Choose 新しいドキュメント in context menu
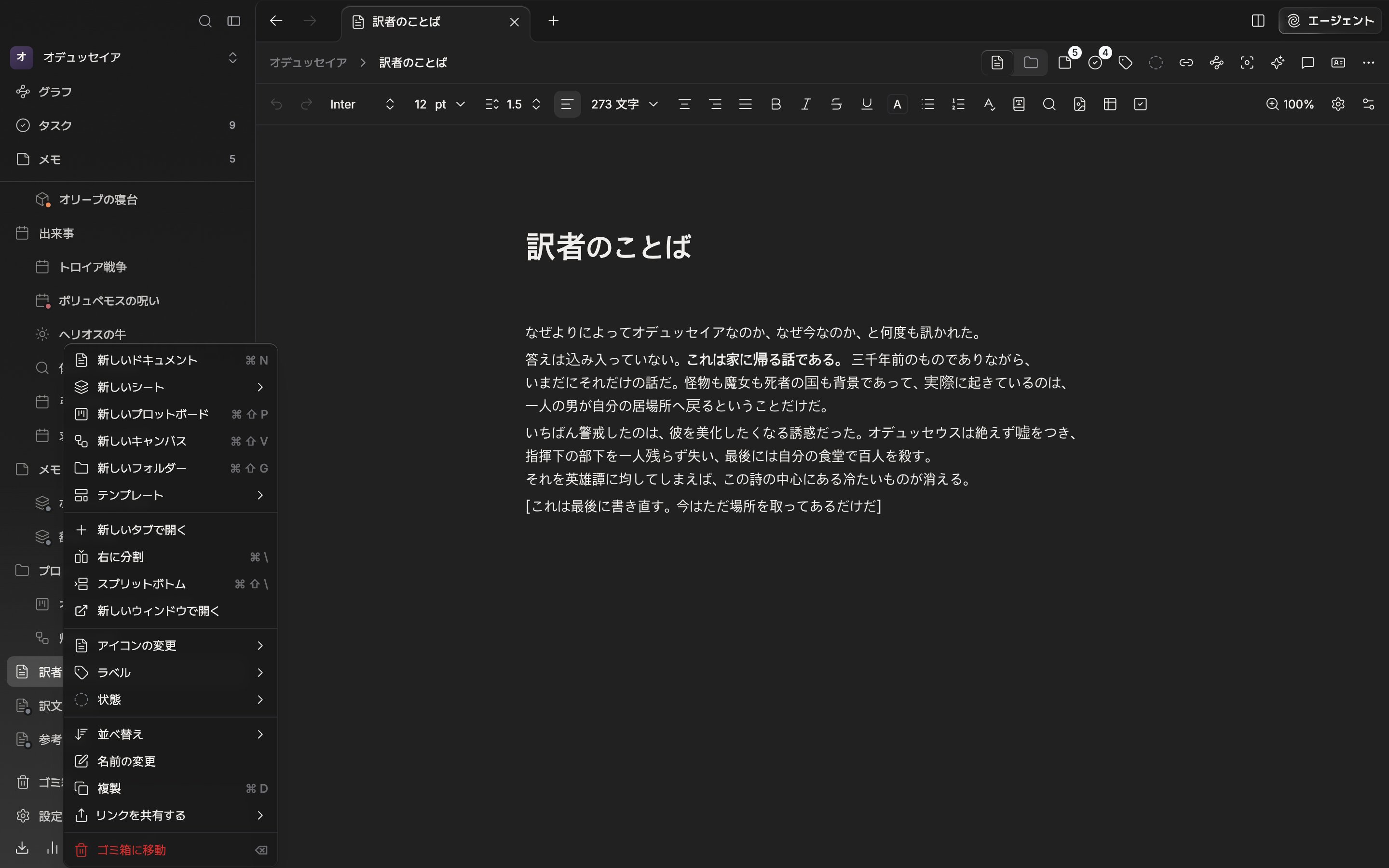 coord(170,360)
